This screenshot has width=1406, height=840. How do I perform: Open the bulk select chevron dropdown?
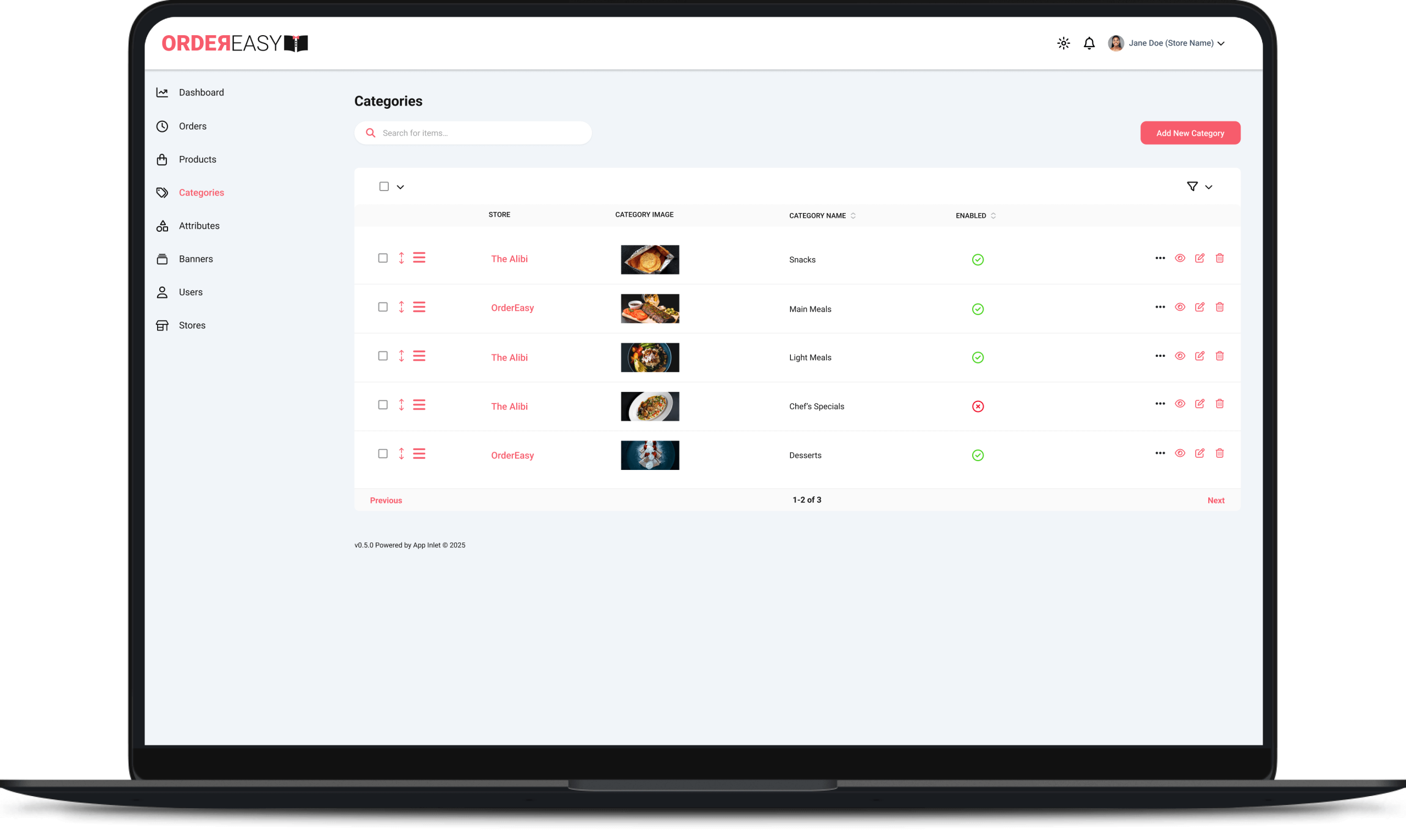[x=400, y=187]
